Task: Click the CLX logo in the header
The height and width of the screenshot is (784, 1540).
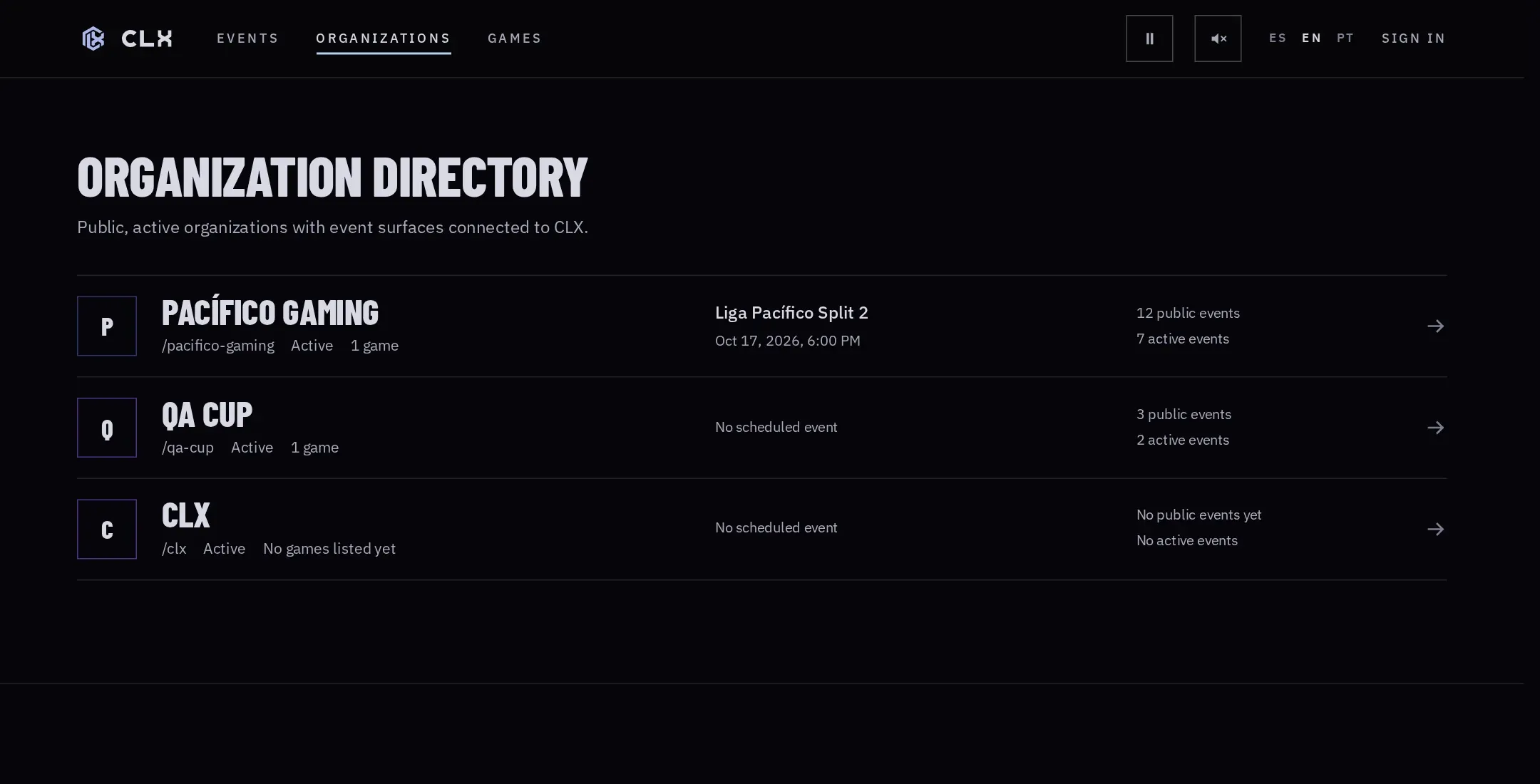Action: pos(127,38)
